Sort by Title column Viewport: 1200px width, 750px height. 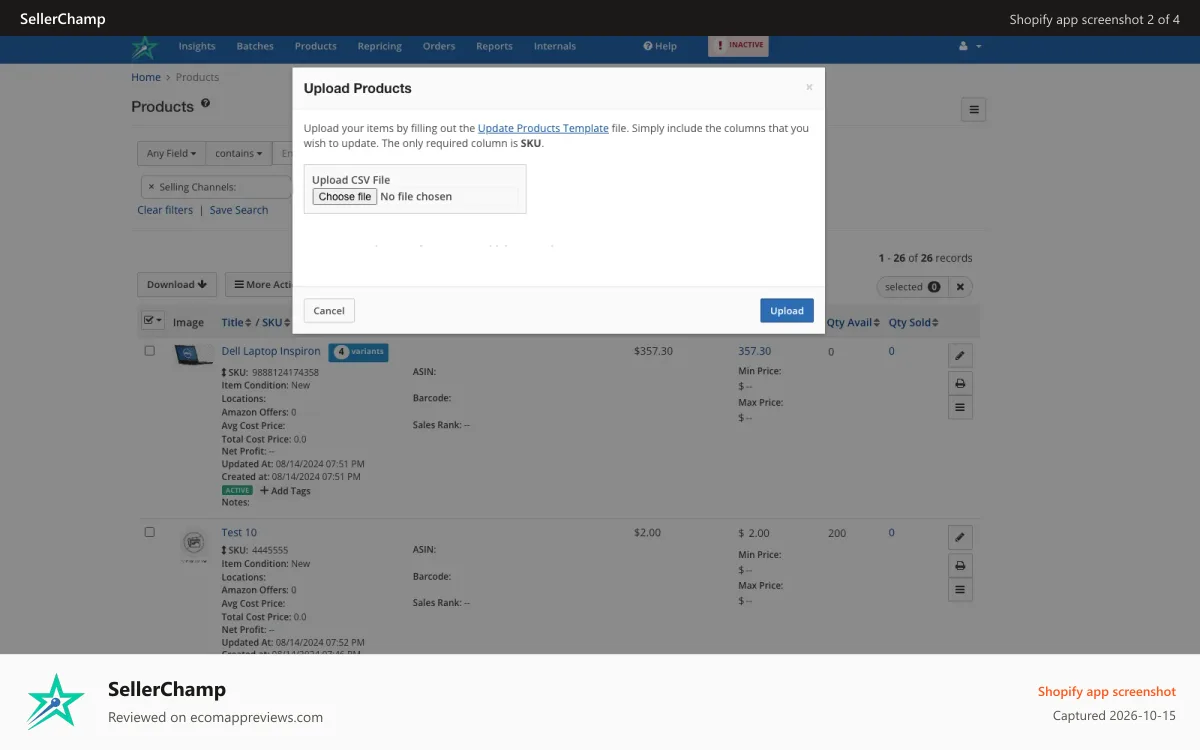(x=237, y=323)
